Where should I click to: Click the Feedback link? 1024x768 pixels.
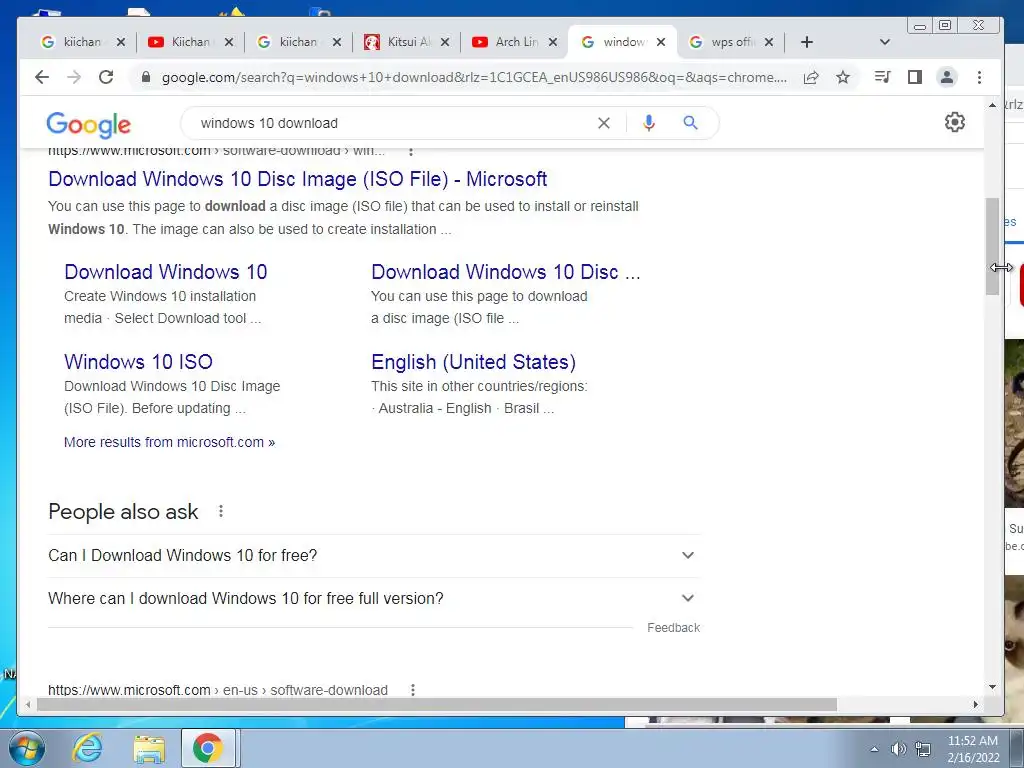pyautogui.click(x=673, y=628)
